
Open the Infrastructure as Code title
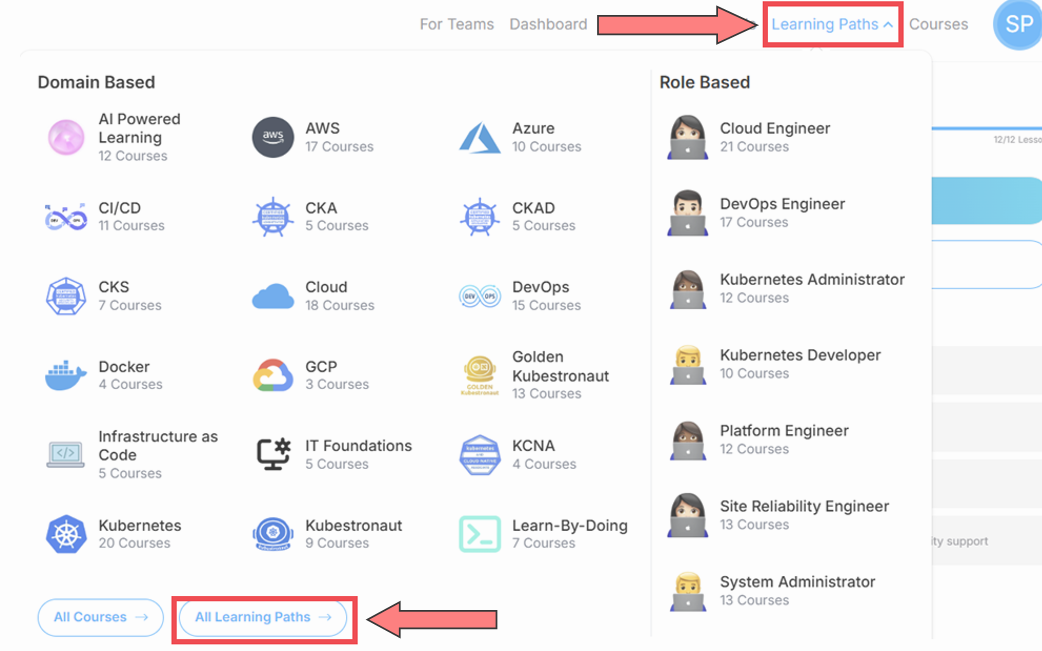point(158,446)
